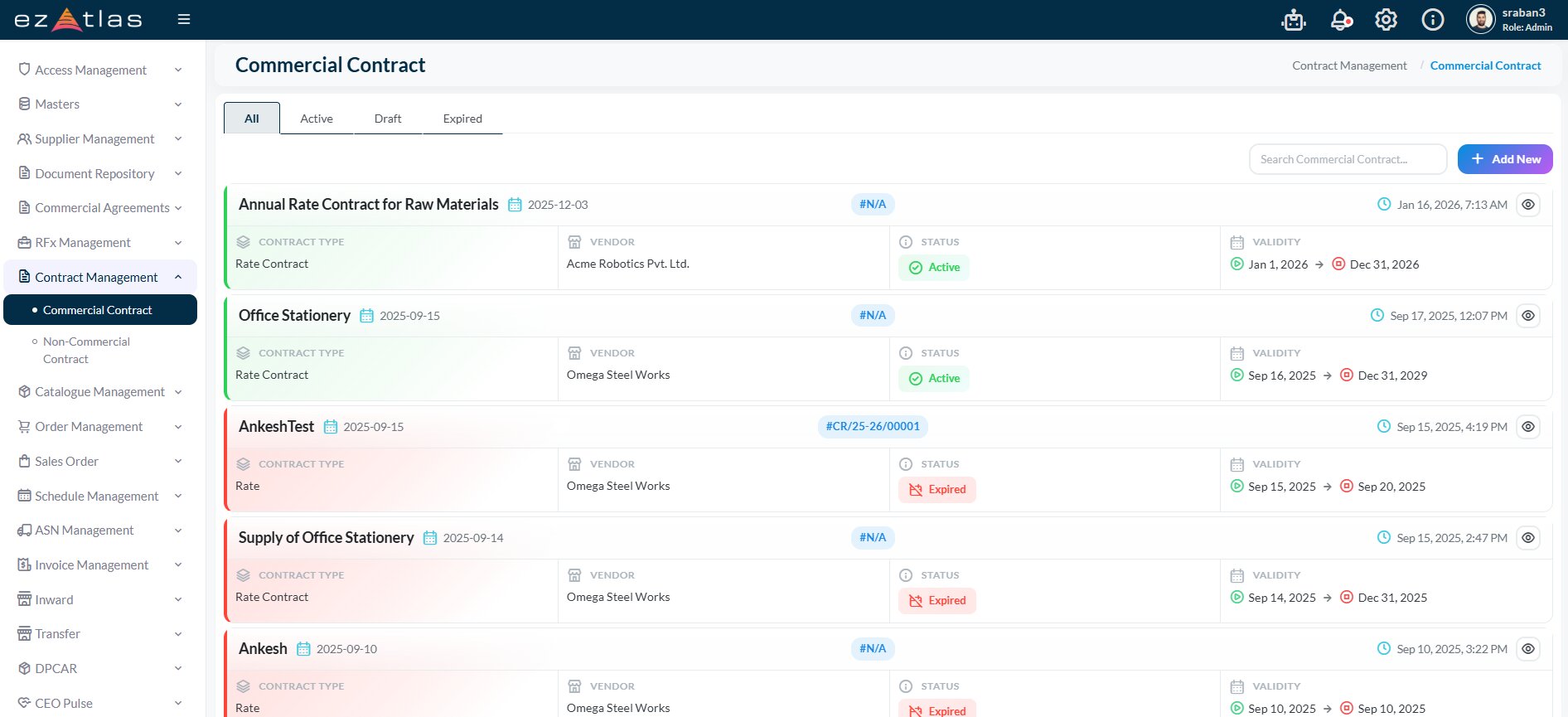This screenshot has width=1568, height=717.
Task: Click the Add New button
Action: (1504, 159)
